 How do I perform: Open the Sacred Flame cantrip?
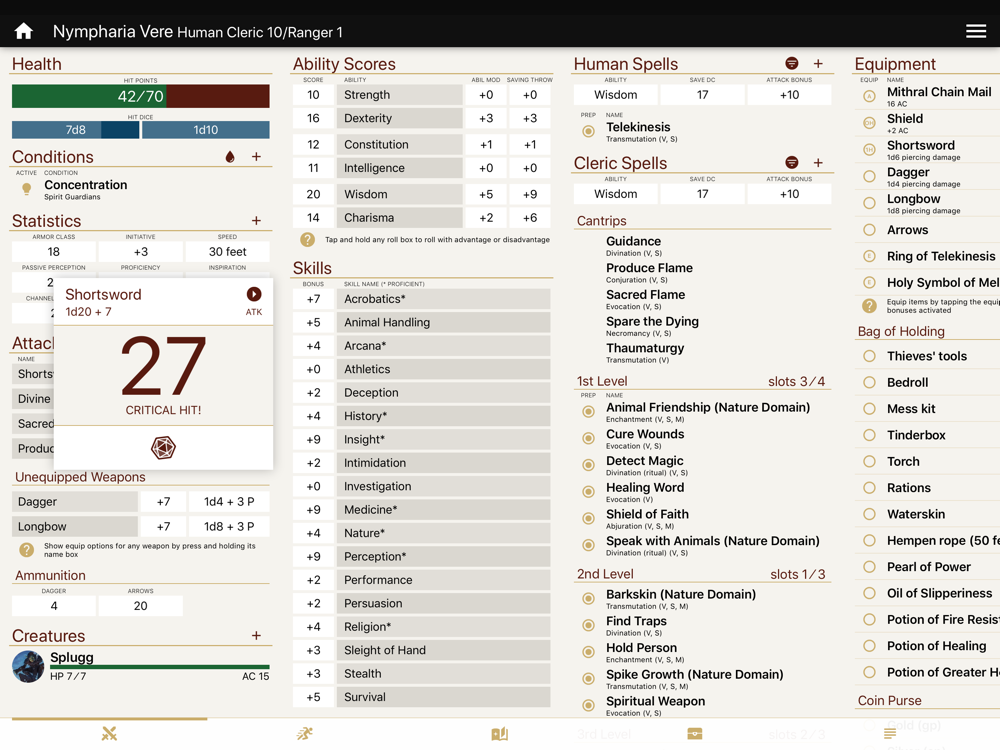pyautogui.click(x=645, y=295)
